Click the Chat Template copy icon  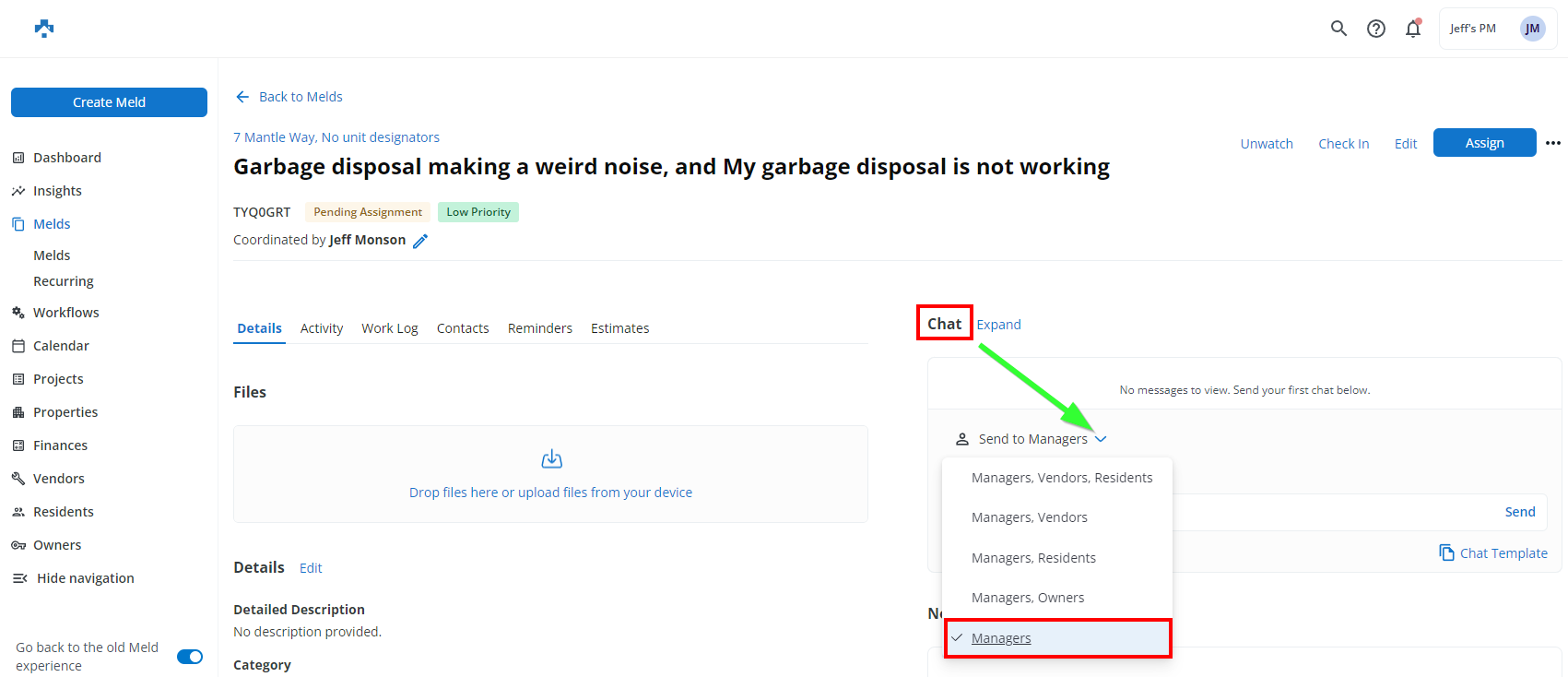[1446, 552]
